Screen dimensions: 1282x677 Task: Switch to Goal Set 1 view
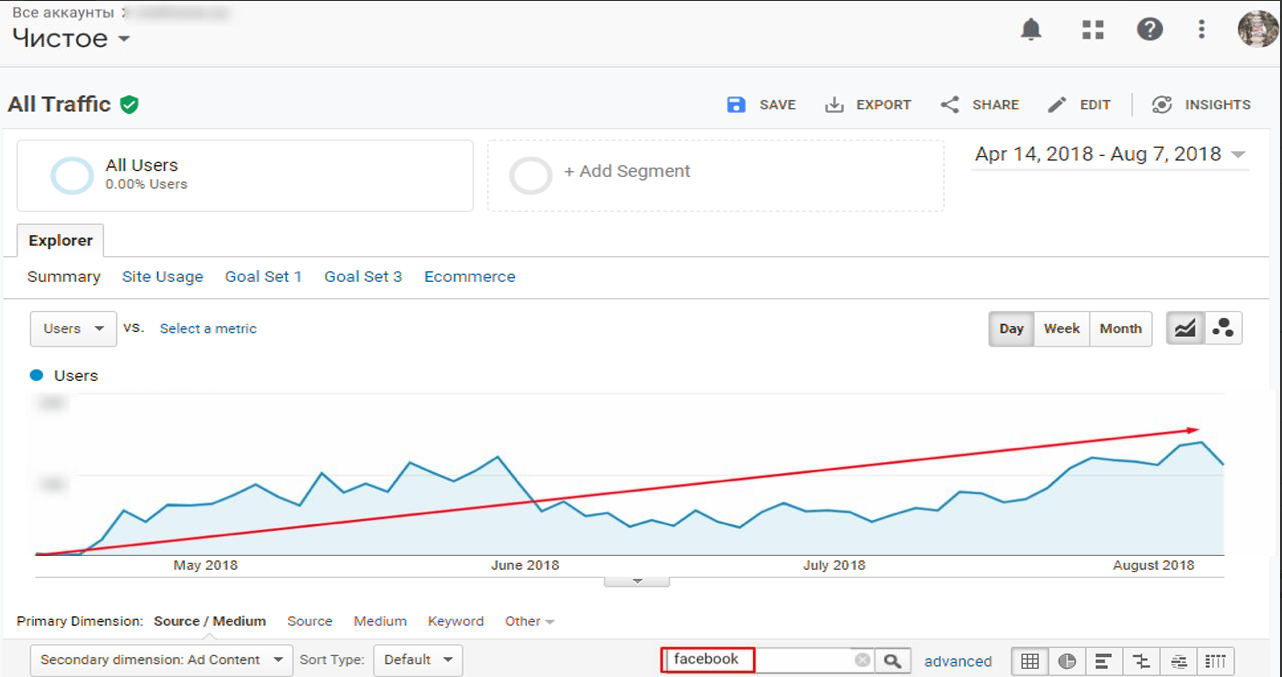click(263, 277)
